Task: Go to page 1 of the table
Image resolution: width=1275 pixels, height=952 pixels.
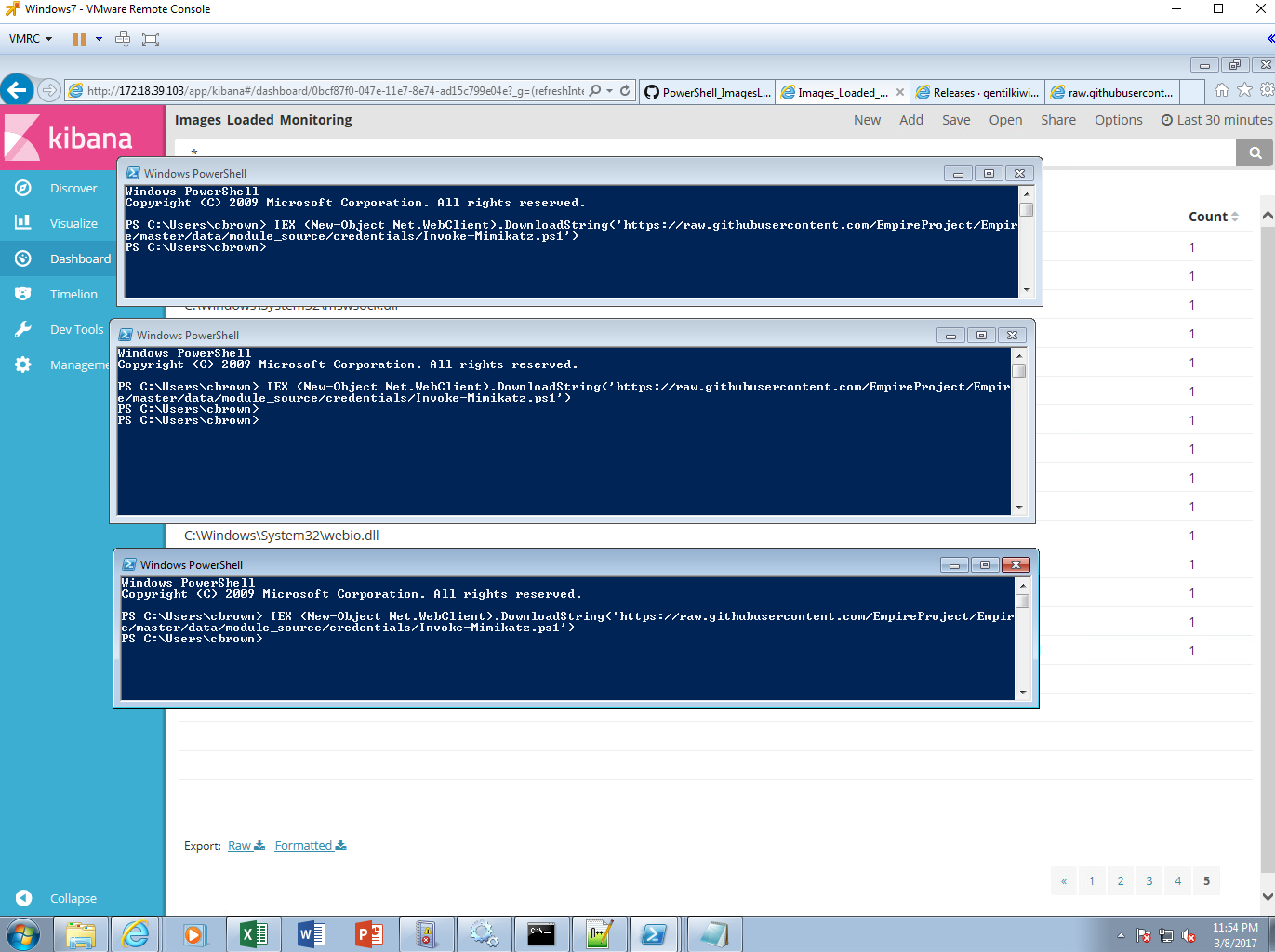Action: click(1092, 880)
